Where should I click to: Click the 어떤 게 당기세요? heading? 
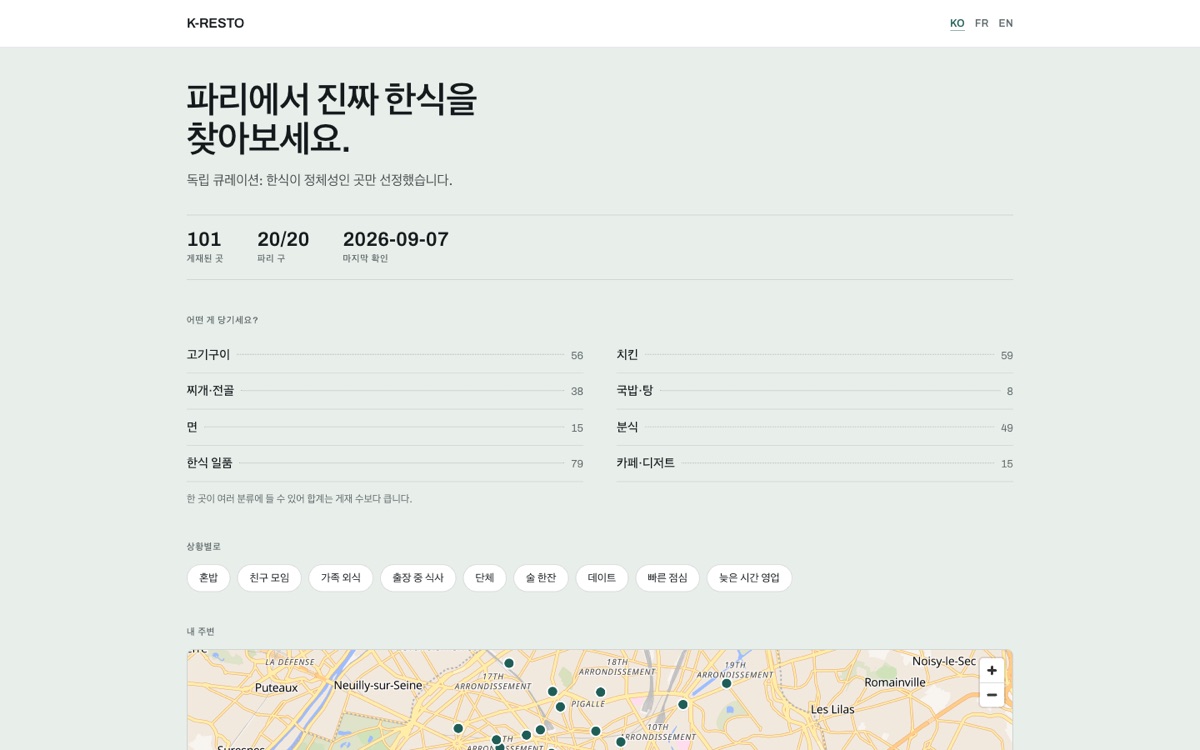[222, 320]
